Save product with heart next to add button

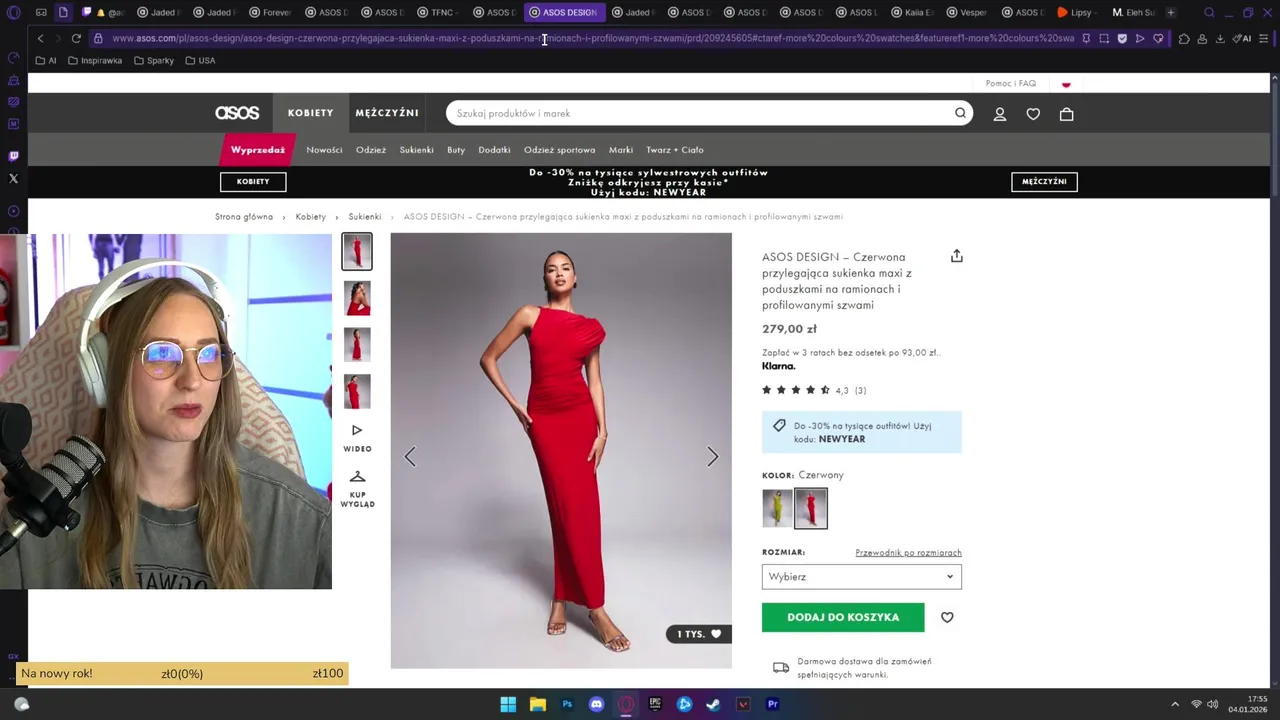tap(947, 617)
